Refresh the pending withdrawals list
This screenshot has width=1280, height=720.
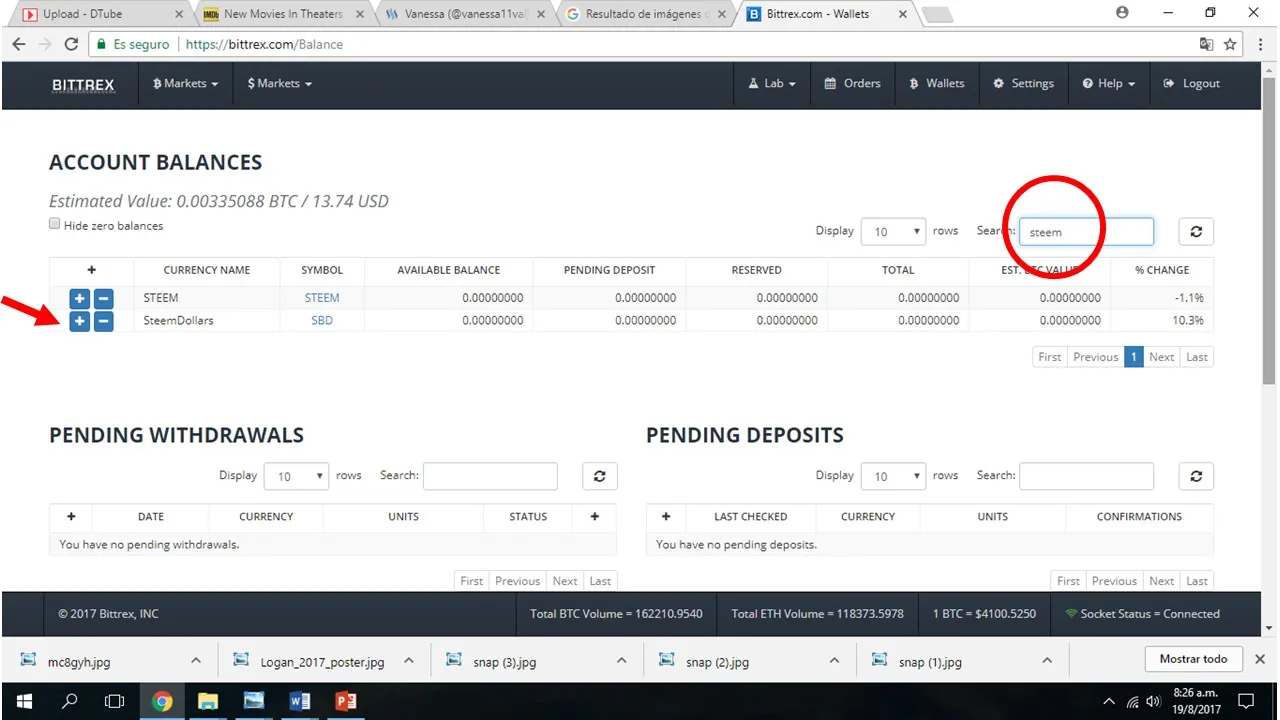tap(599, 476)
